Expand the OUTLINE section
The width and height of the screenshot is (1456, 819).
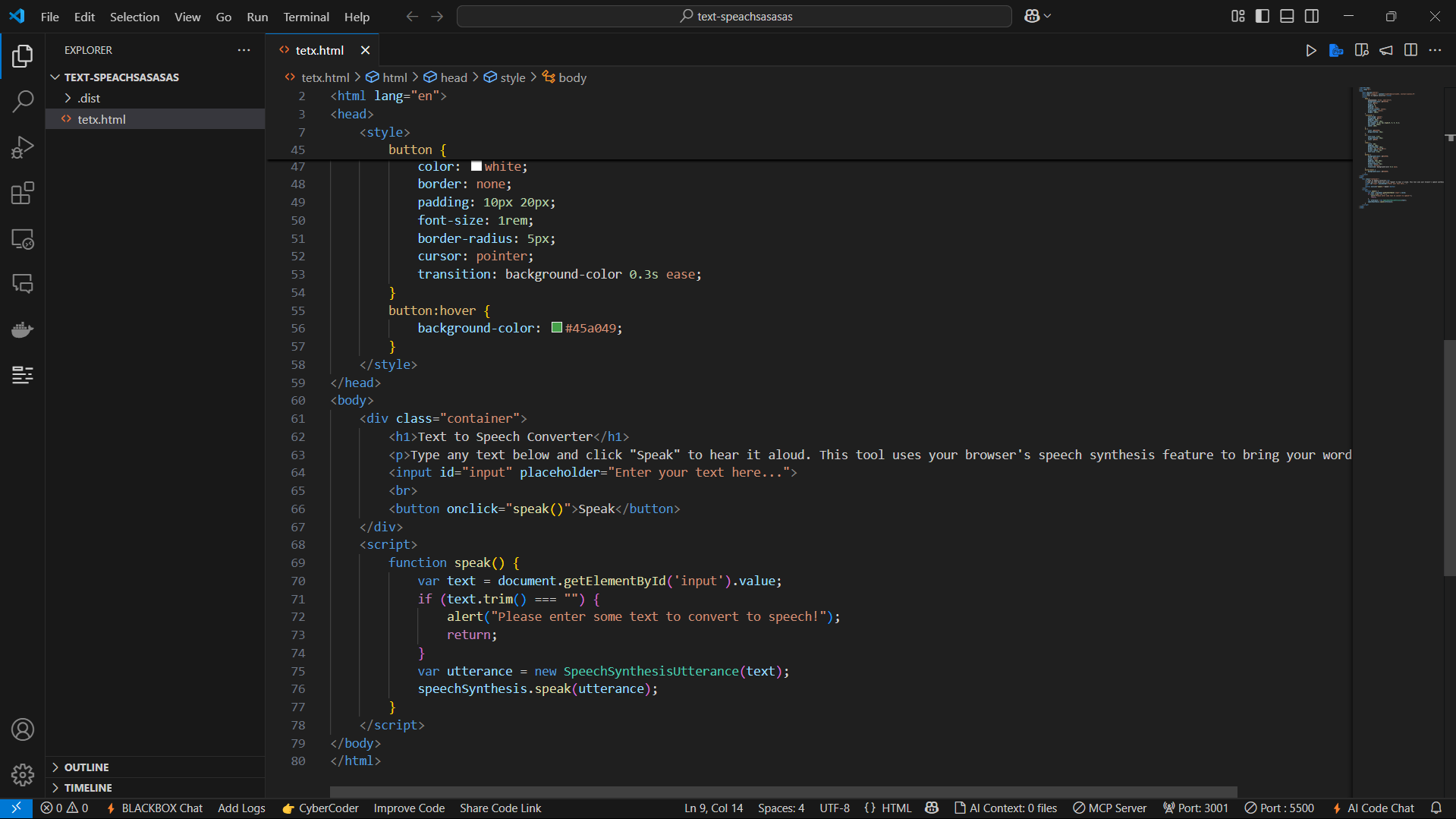tap(86, 767)
